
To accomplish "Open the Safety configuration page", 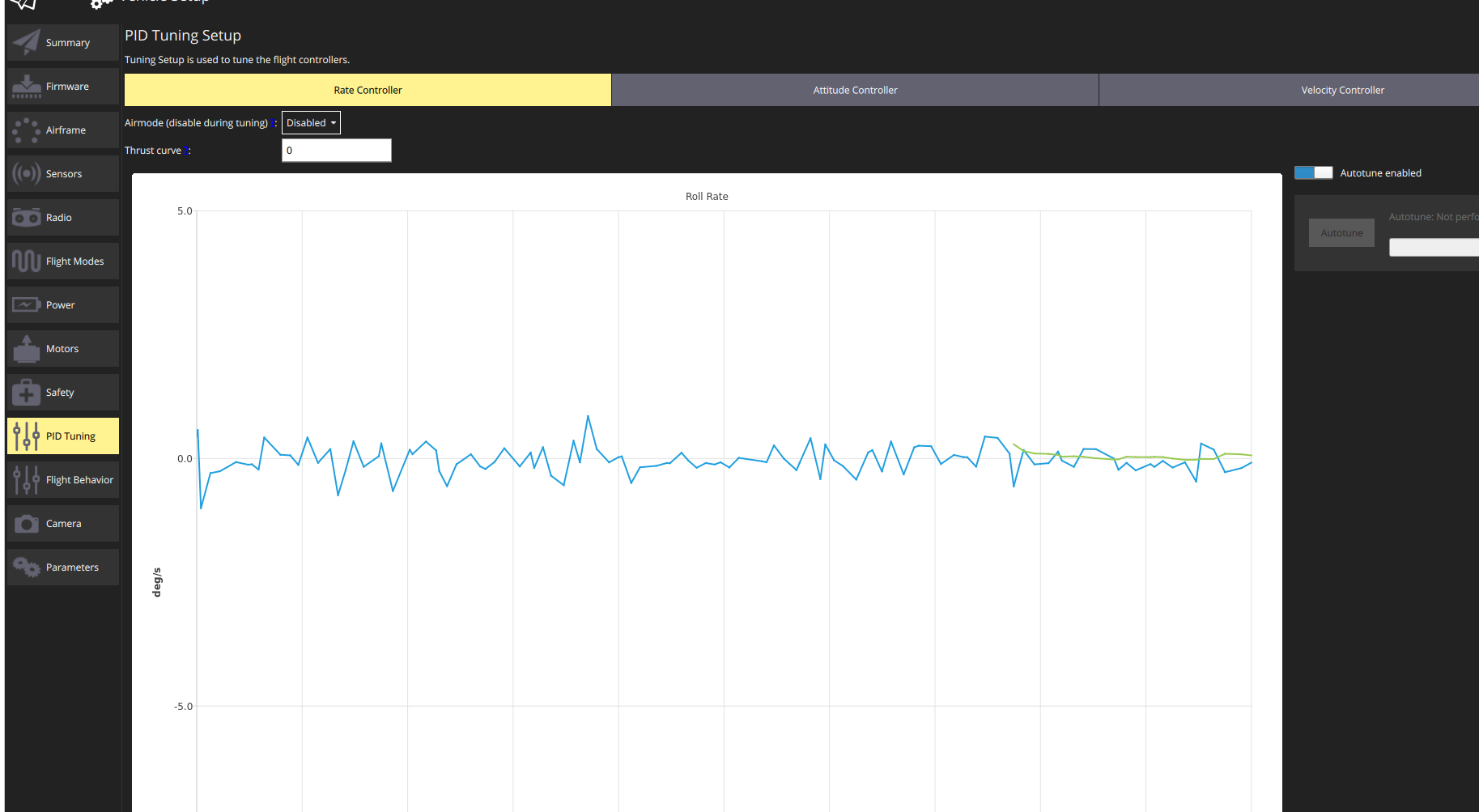I will (x=62, y=392).
